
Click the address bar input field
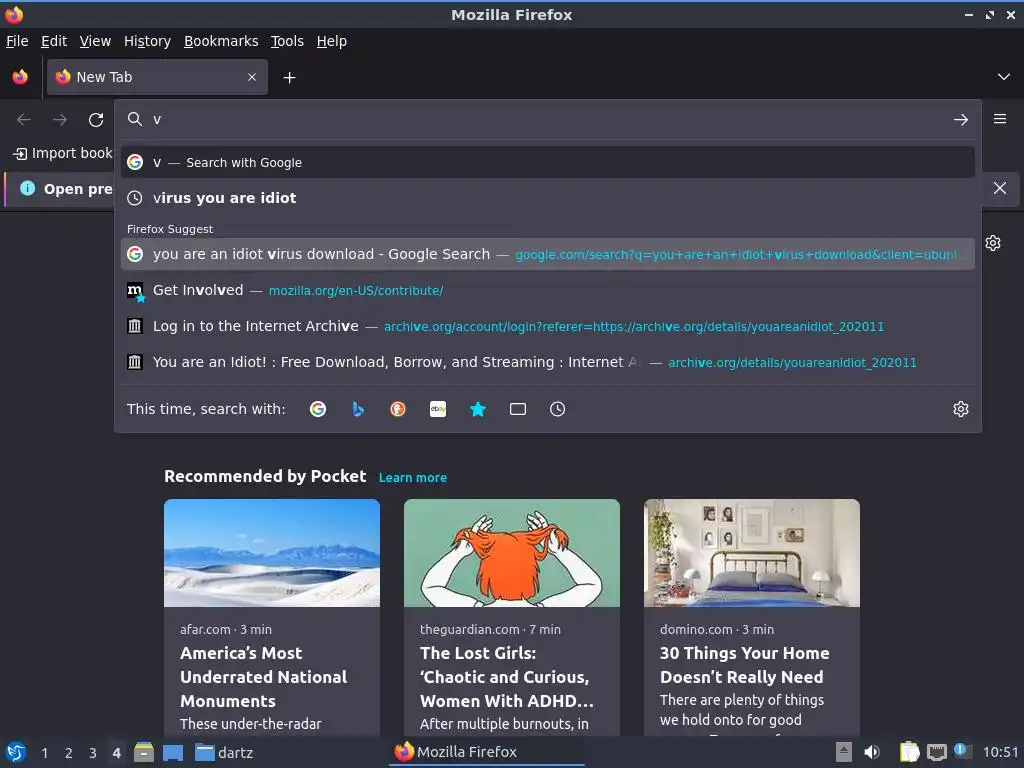pyautogui.click(x=548, y=120)
